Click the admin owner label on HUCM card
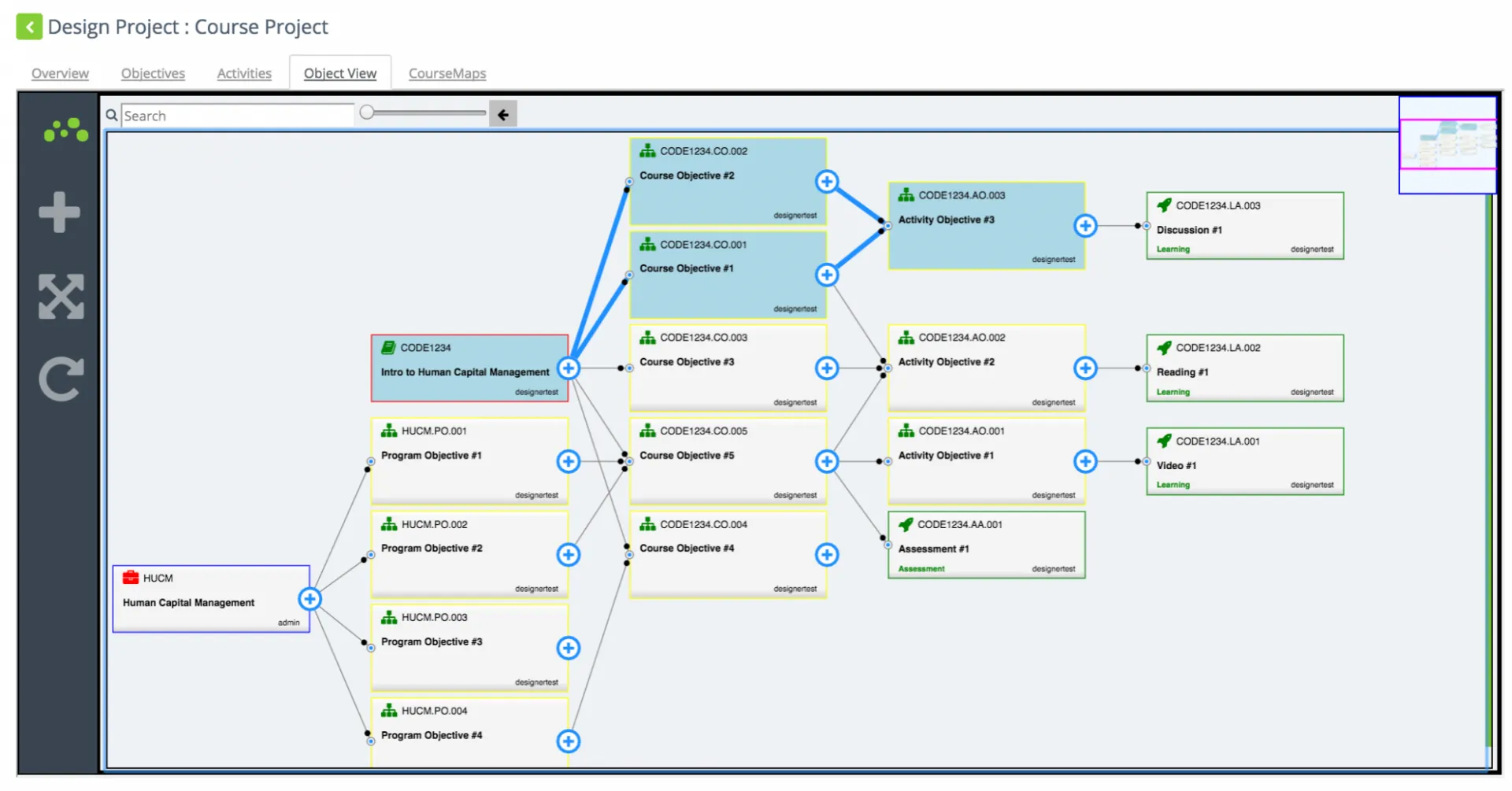This screenshot has width=1512, height=791. 288,623
